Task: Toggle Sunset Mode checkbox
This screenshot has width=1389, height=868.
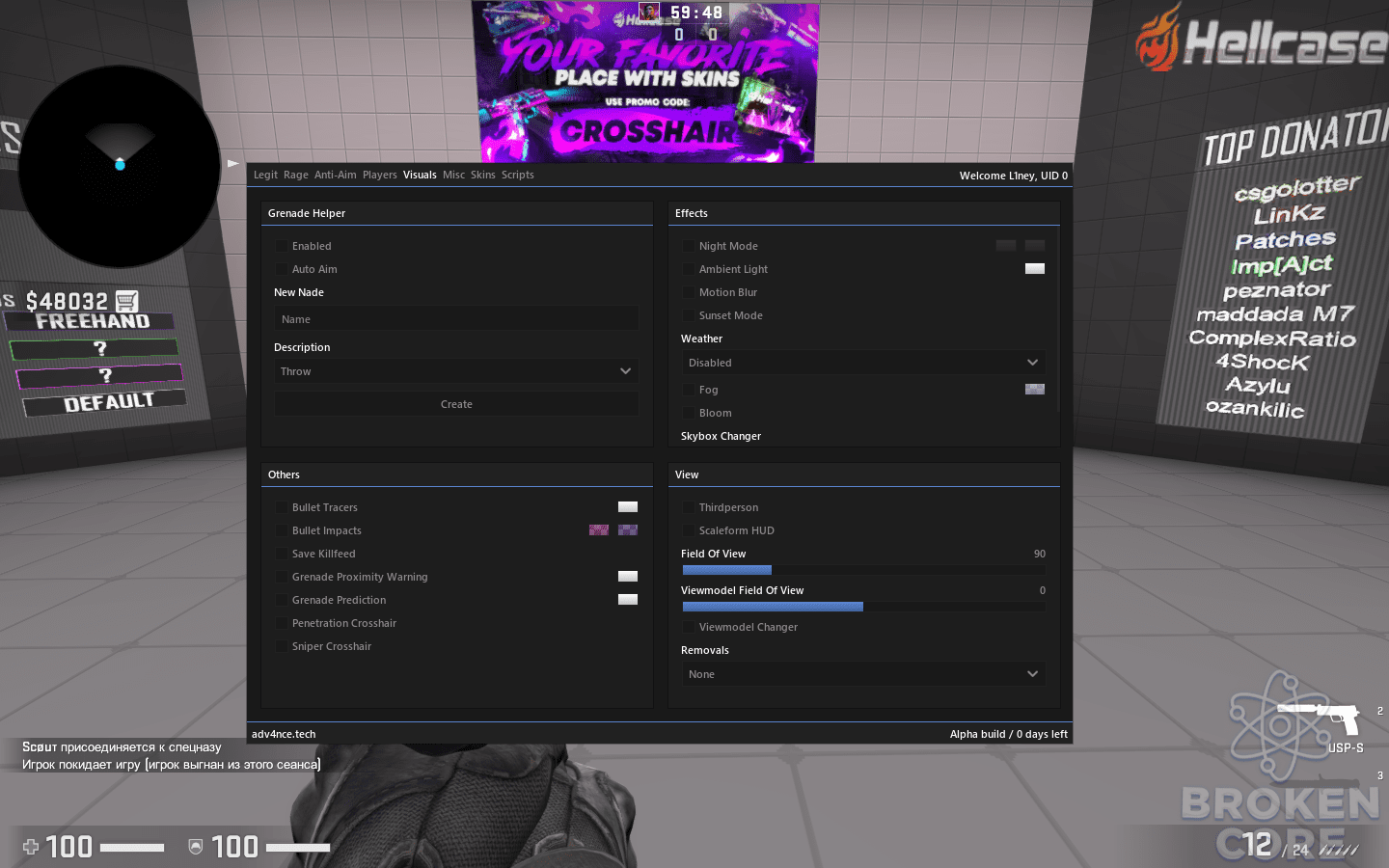Action: point(689,315)
